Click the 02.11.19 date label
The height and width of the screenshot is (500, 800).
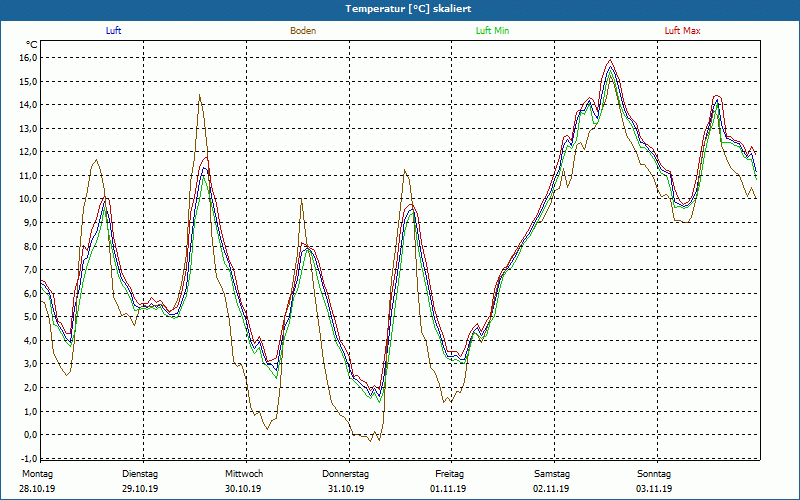coord(551,489)
